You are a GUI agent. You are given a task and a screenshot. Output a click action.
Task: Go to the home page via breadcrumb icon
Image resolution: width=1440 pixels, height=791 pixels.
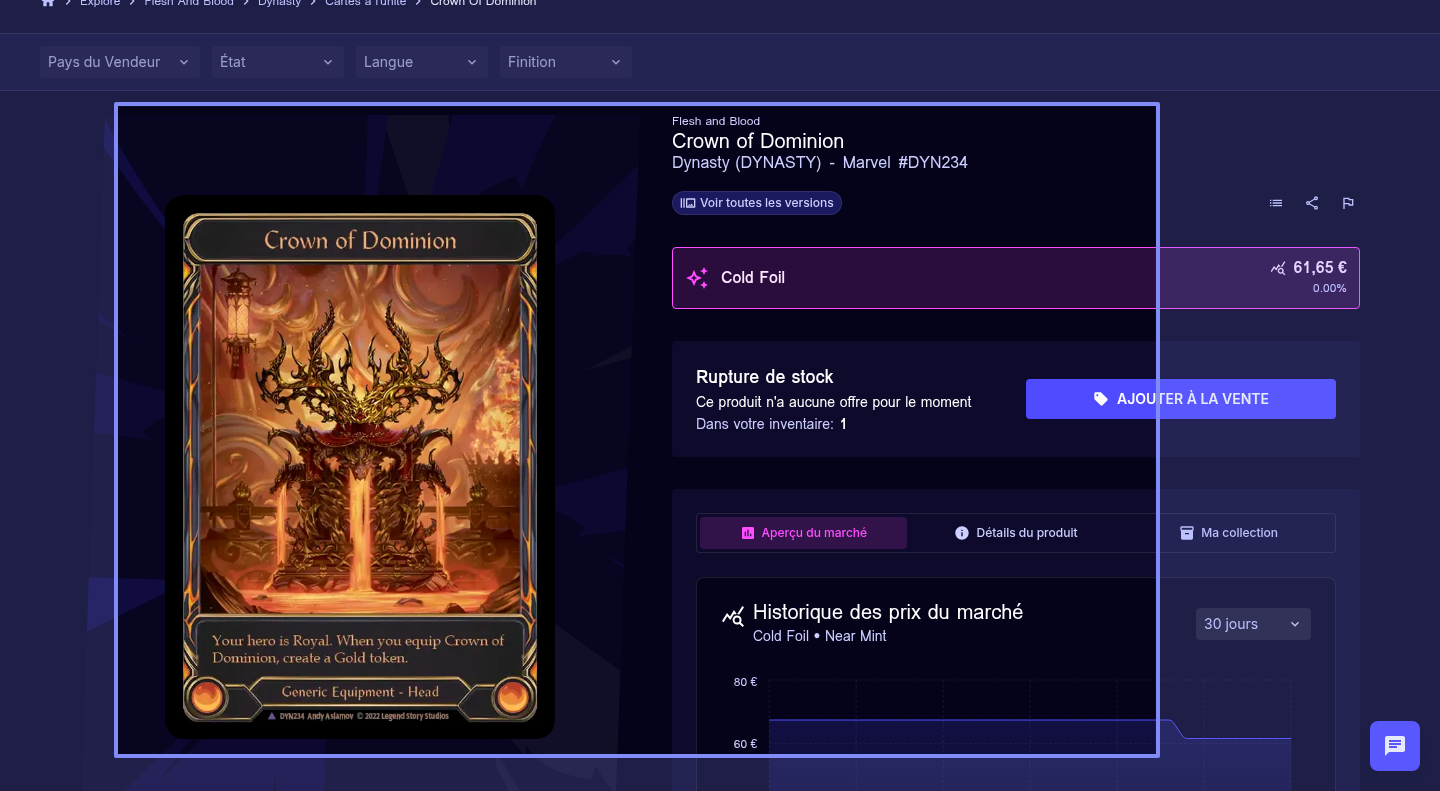[x=48, y=3]
